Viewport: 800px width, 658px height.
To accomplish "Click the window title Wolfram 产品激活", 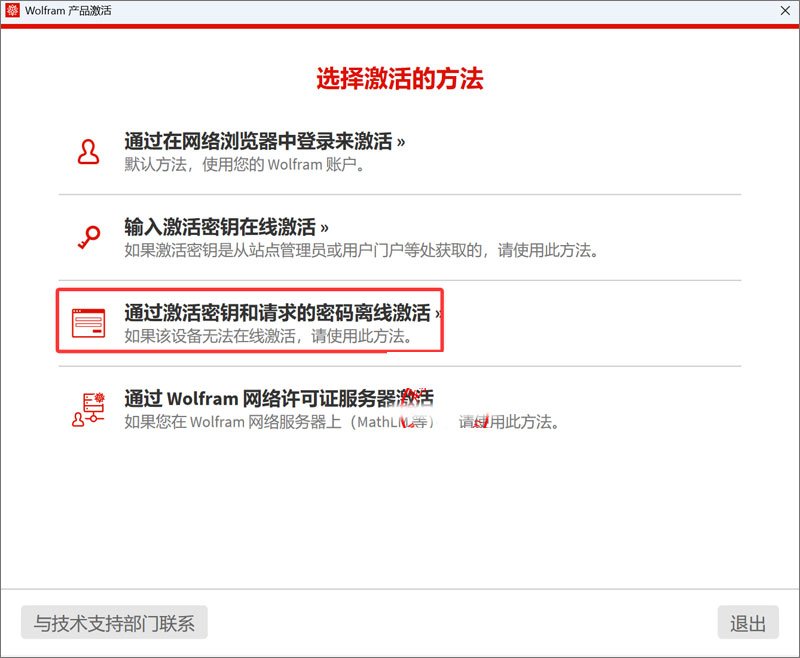I will coord(68,10).
